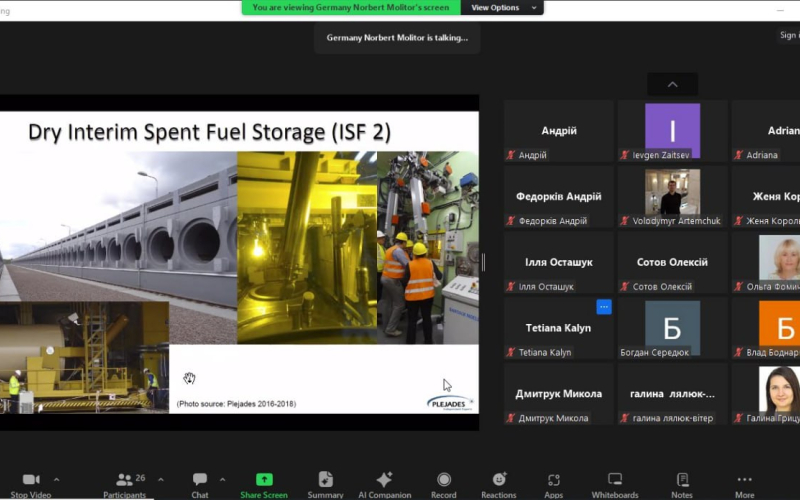The image size is (800, 500).
Task: Launch AI Companion
Action: click(384, 486)
